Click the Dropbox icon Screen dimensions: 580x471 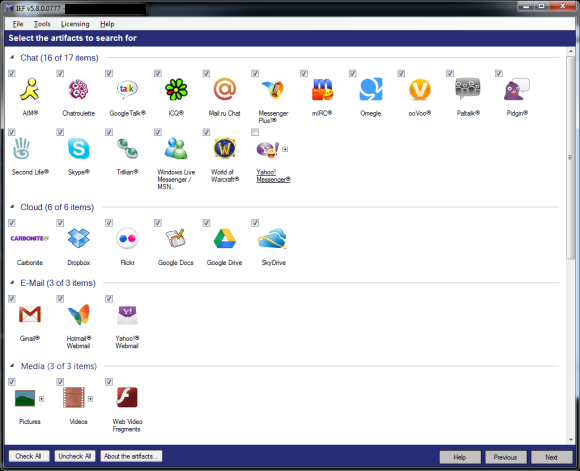tap(78, 238)
